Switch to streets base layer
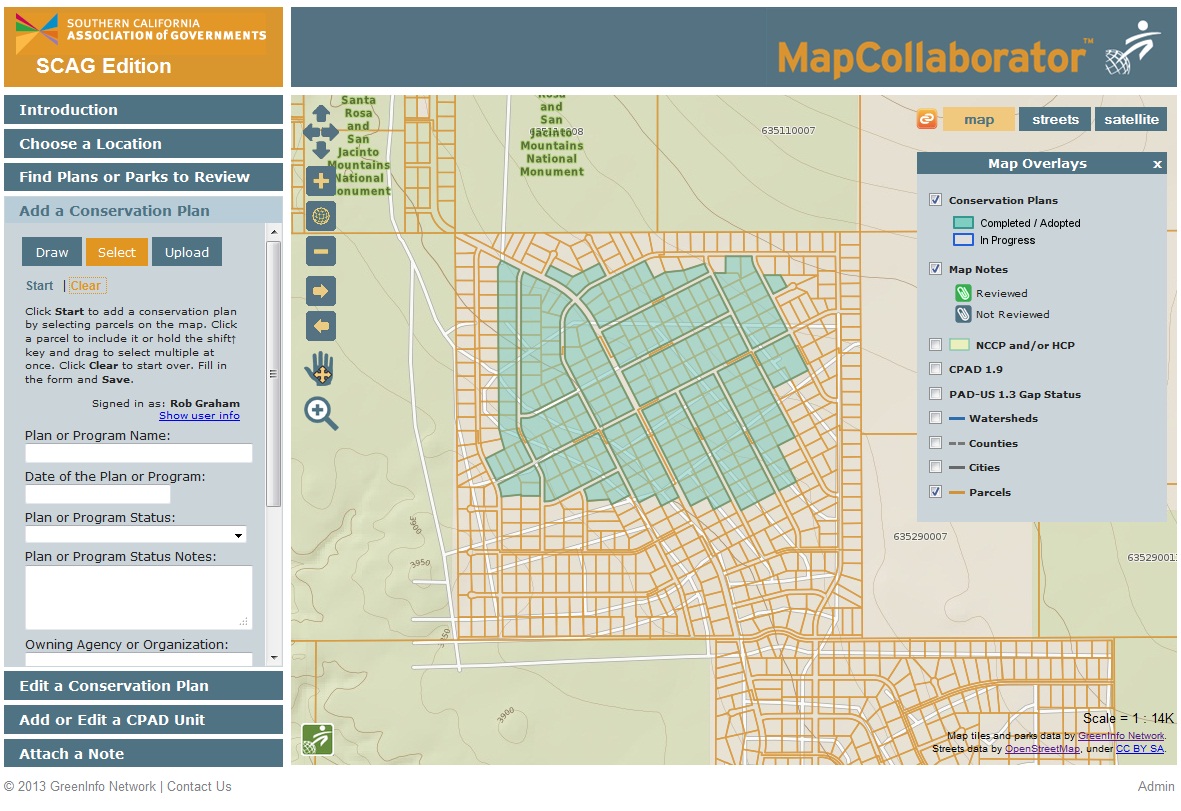Screen dimensions: 1181x811 point(1054,120)
